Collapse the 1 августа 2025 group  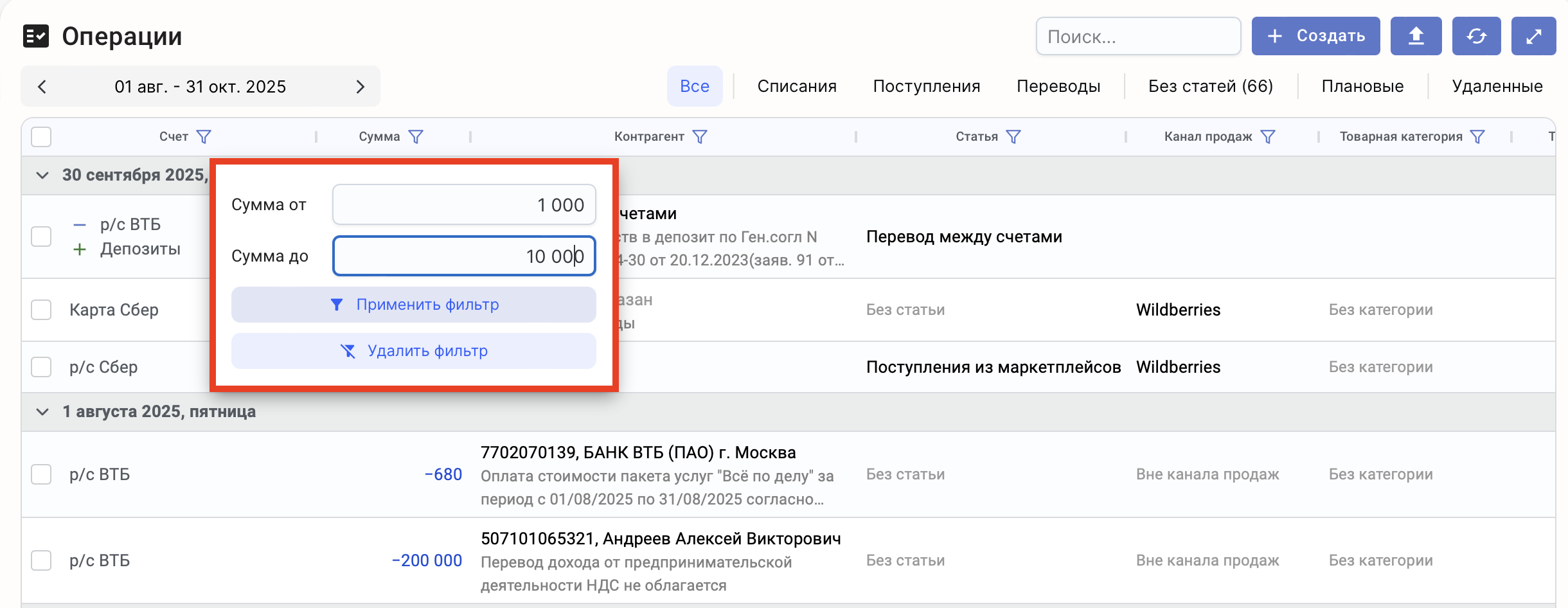(x=42, y=412)
